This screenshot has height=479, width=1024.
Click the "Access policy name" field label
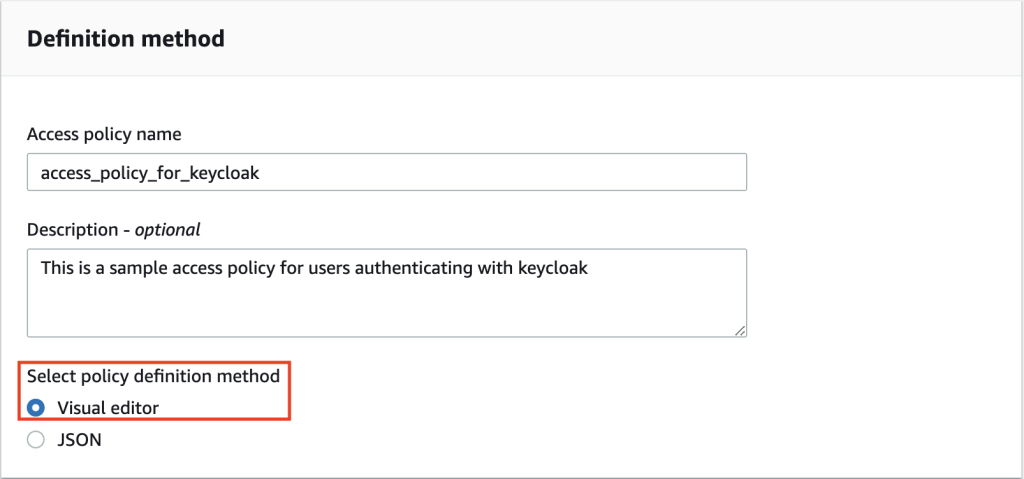(x=104, y=135)
